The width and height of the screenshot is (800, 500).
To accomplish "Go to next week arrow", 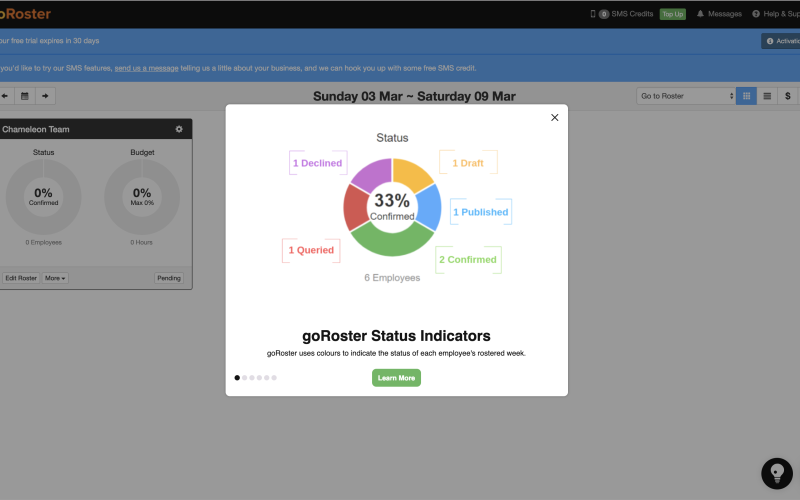I will [x=45, y=96].
